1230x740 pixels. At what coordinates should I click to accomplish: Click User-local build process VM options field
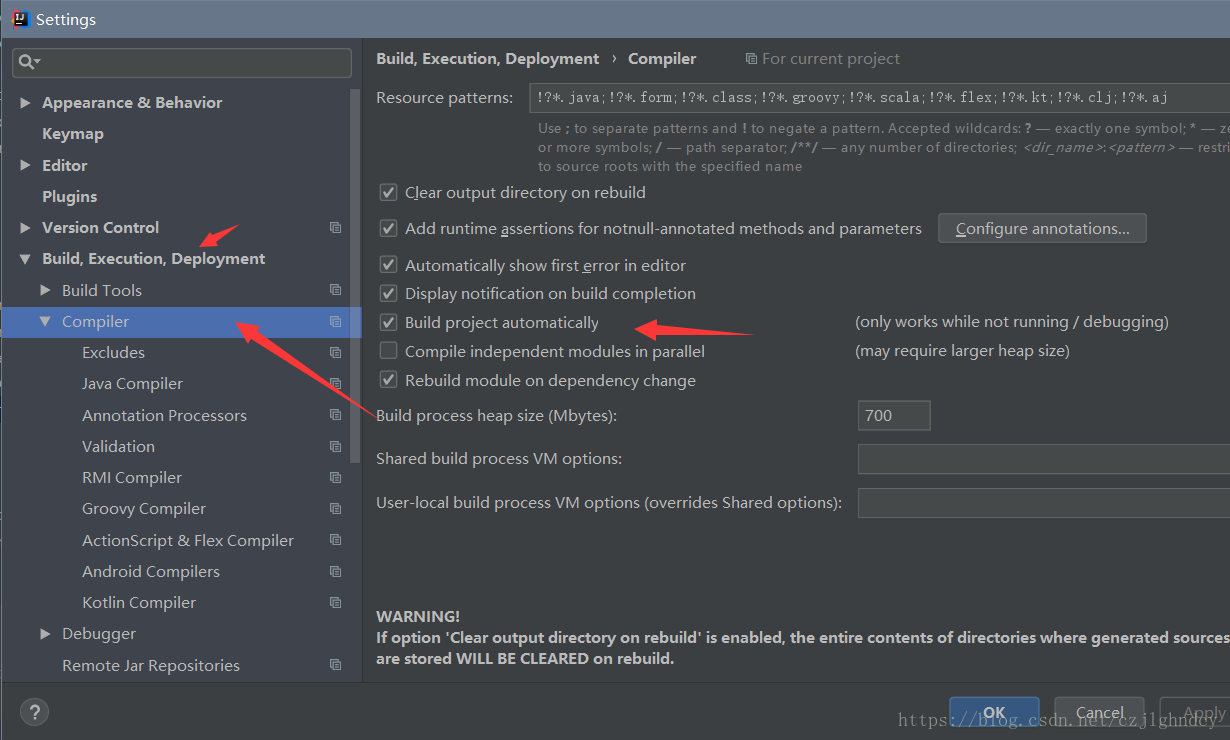pyautogui.click(x=1044, y=503)
